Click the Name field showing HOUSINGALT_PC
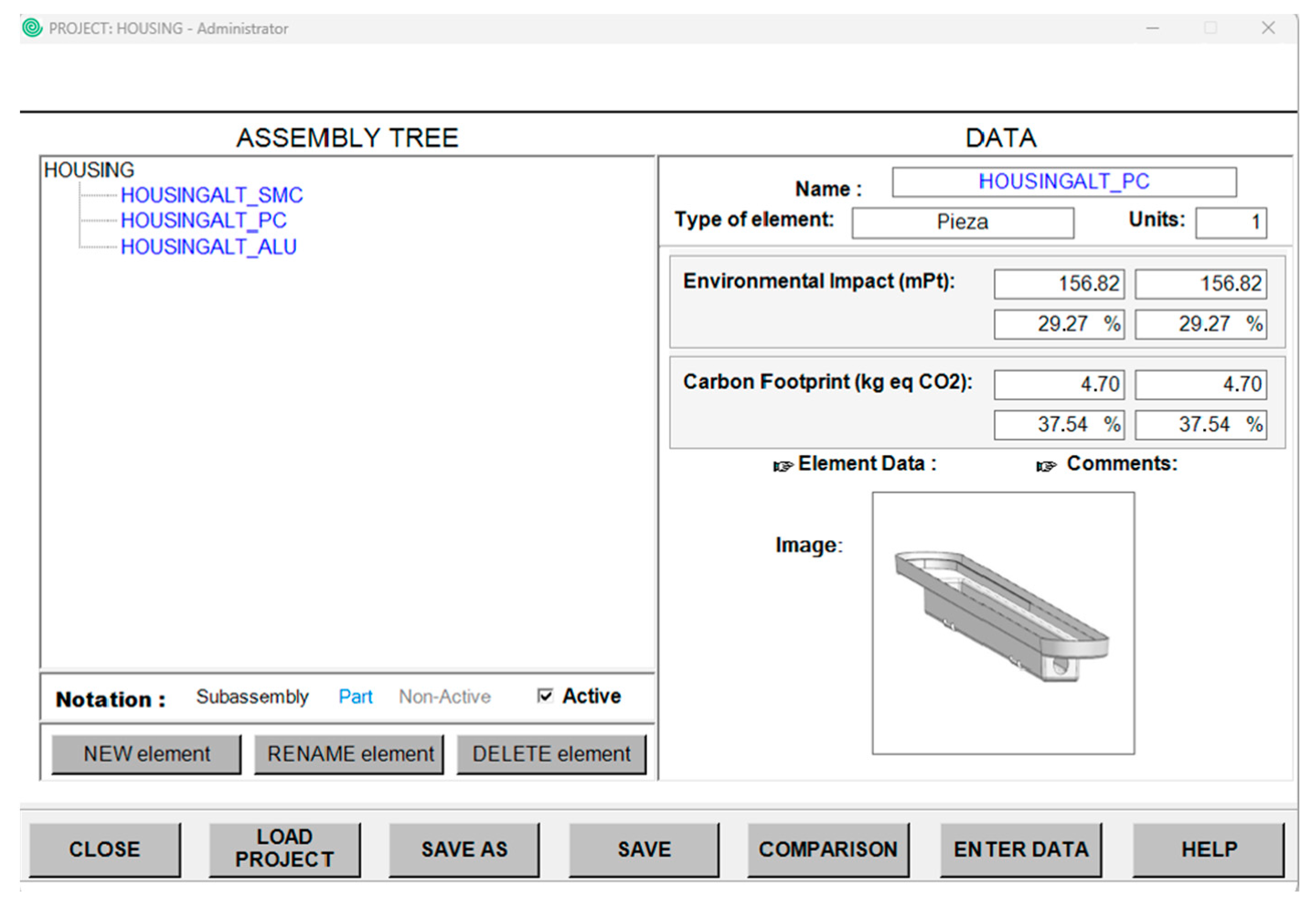Screen dimensions: 1316x906 [x=1064, y=182]
